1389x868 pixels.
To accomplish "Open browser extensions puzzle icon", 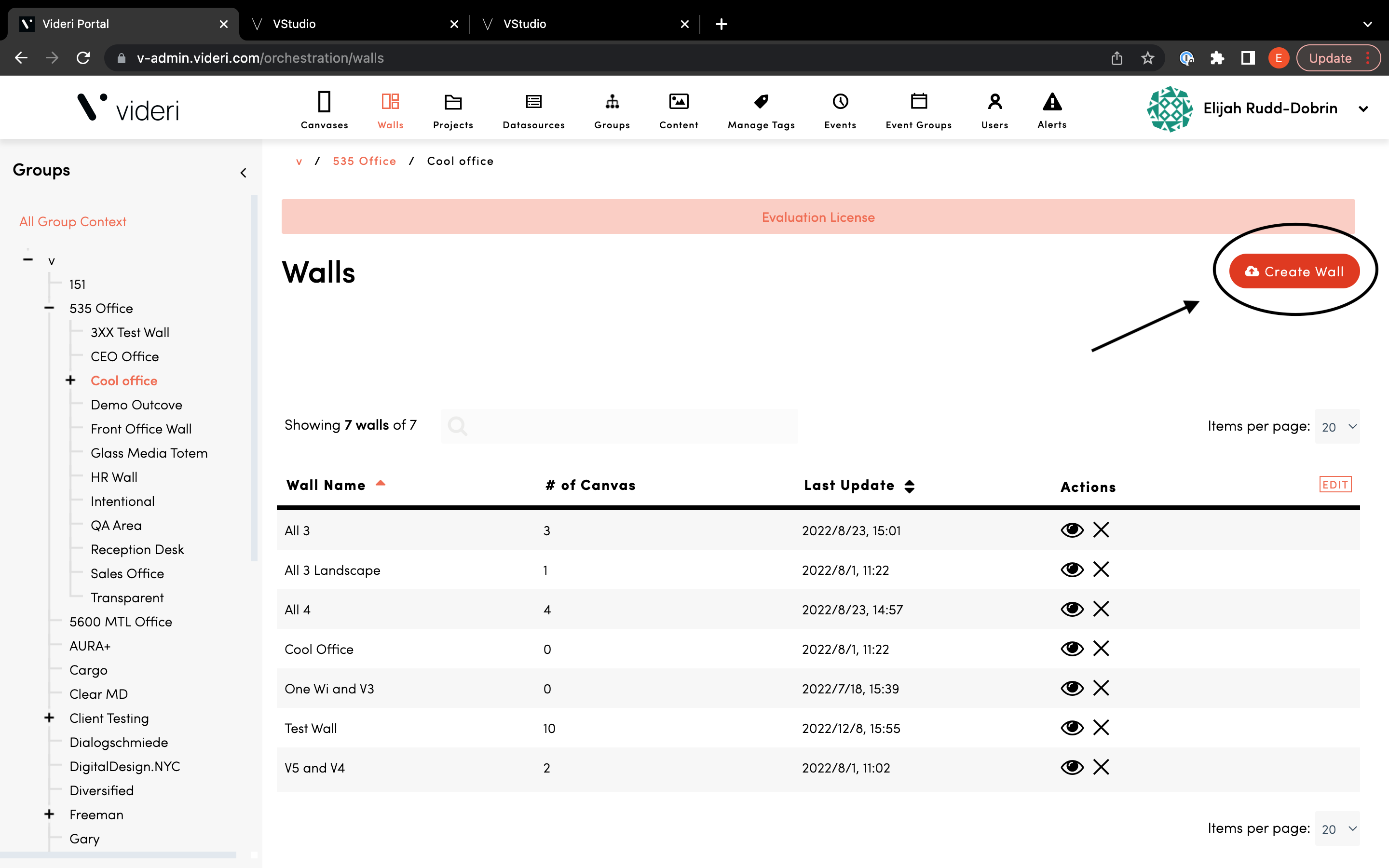I will 1217,58.
